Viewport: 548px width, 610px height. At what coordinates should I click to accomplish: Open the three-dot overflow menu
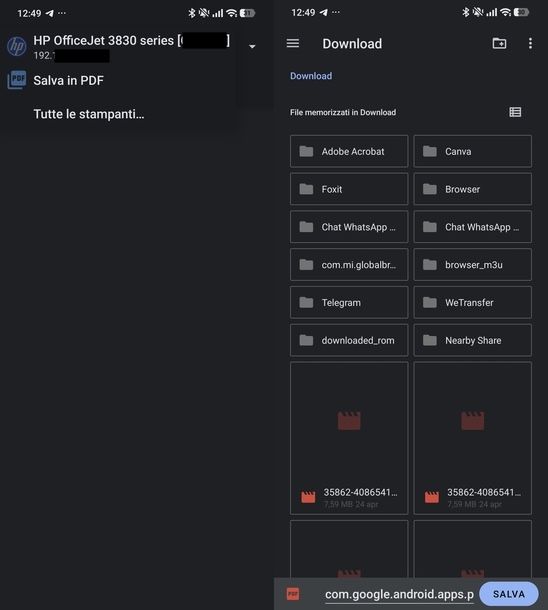point(530,43)
